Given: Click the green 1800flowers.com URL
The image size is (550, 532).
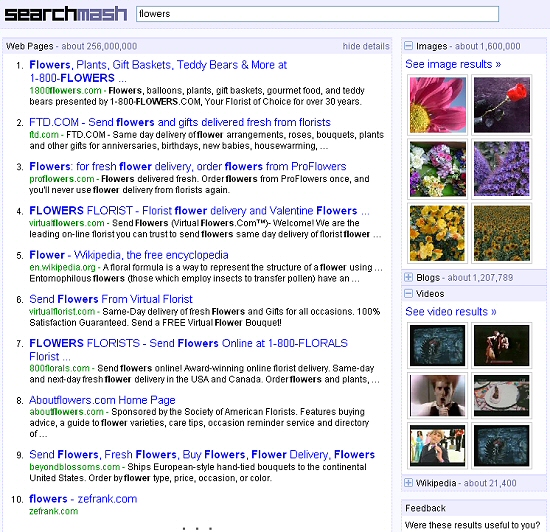Looking at the screenshot, I should coord(65,90).
